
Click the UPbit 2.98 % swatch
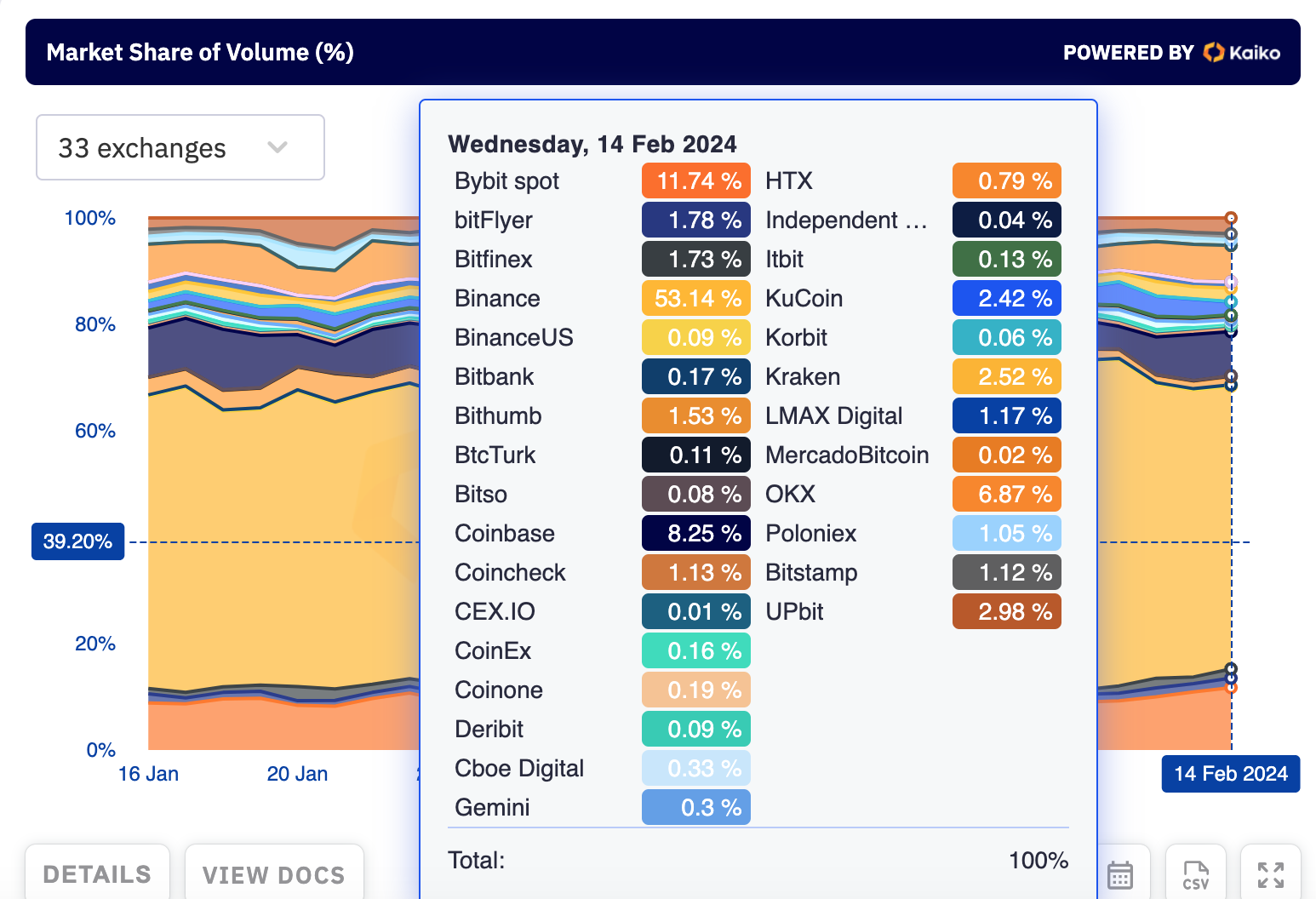(1007, 612)
